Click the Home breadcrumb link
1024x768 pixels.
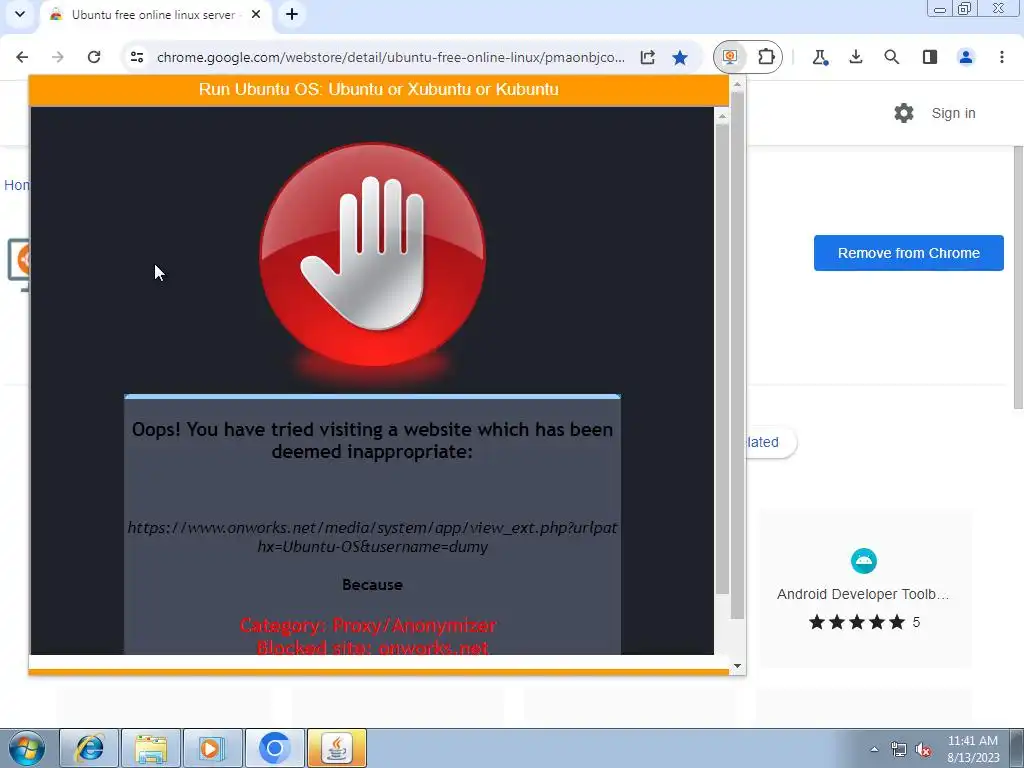(16, 185)
